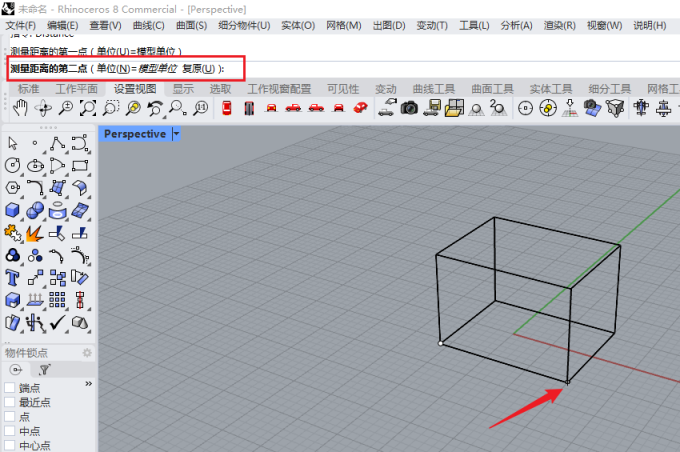
Task: Click the Osnap filter funnel icon
Action: tap(44, 370)
